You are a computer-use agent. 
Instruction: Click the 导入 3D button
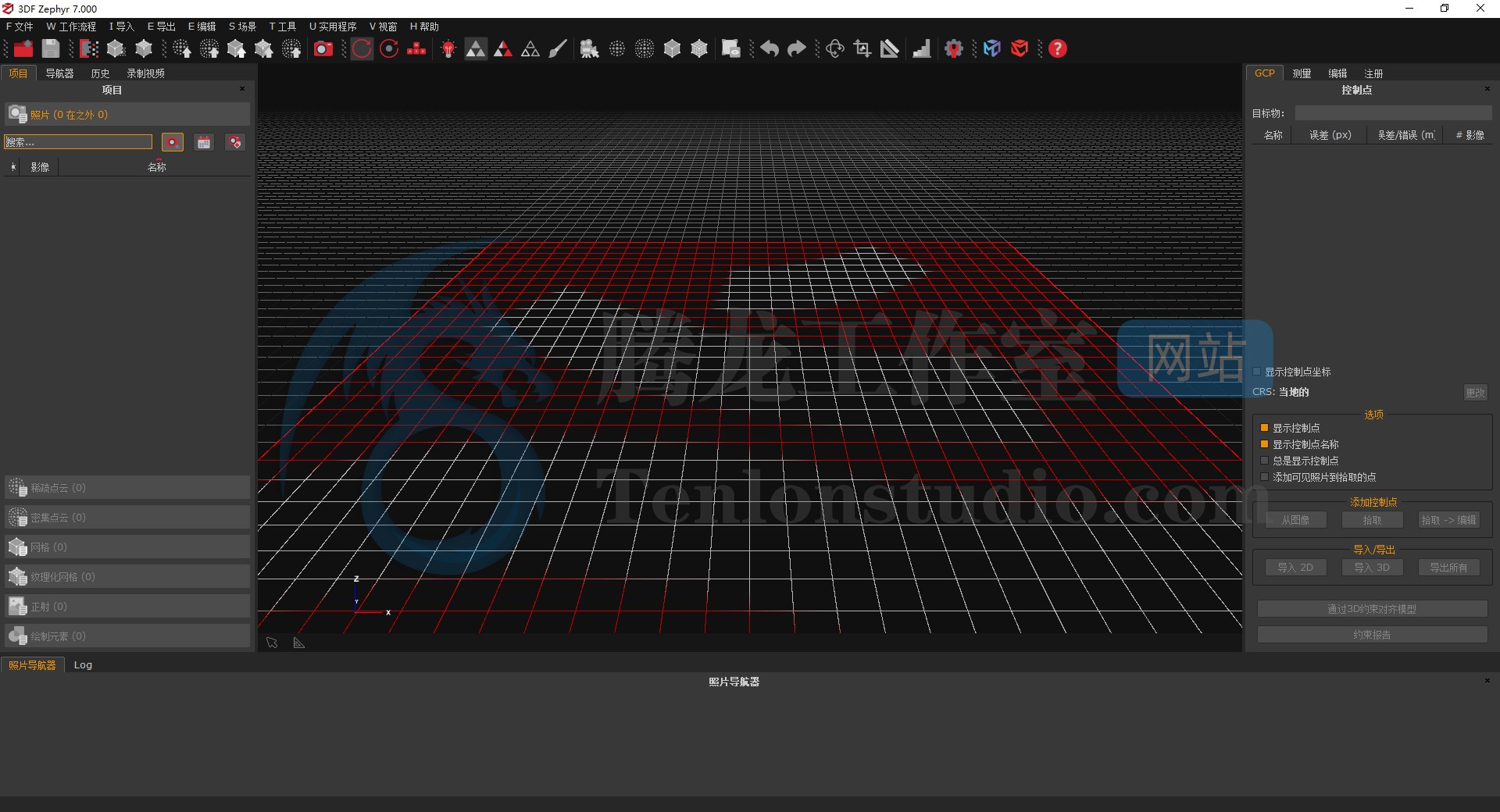(1372, 568)
